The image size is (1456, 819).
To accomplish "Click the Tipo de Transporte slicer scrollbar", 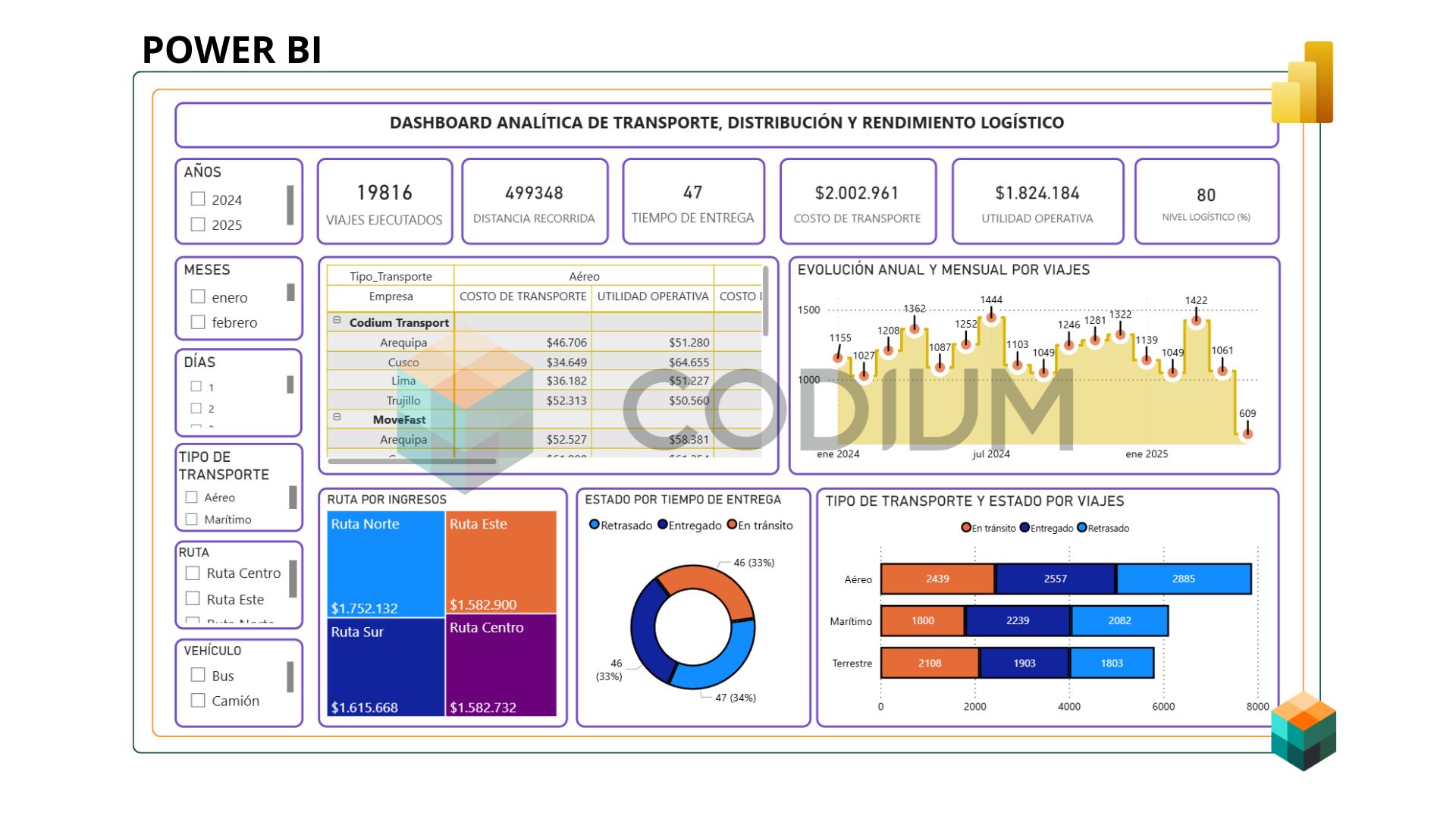I will (x=293, y=497).
